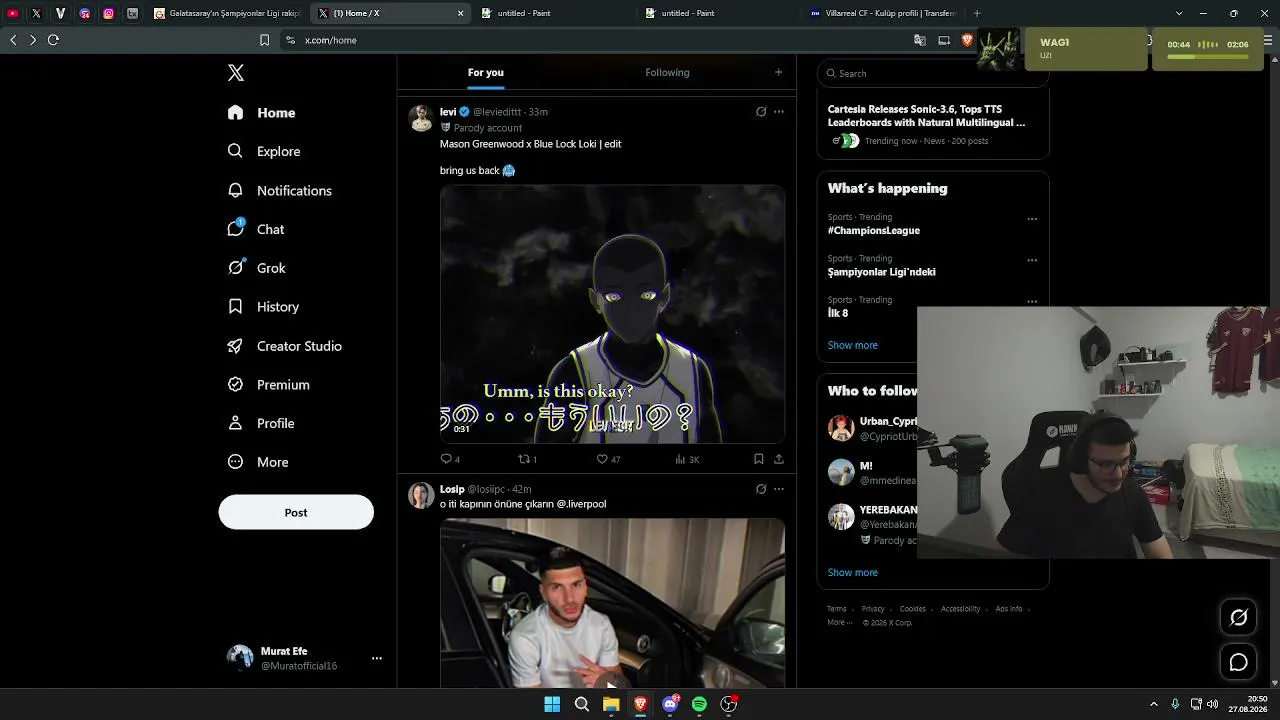Reply to levi's post

tap(450, 459)
